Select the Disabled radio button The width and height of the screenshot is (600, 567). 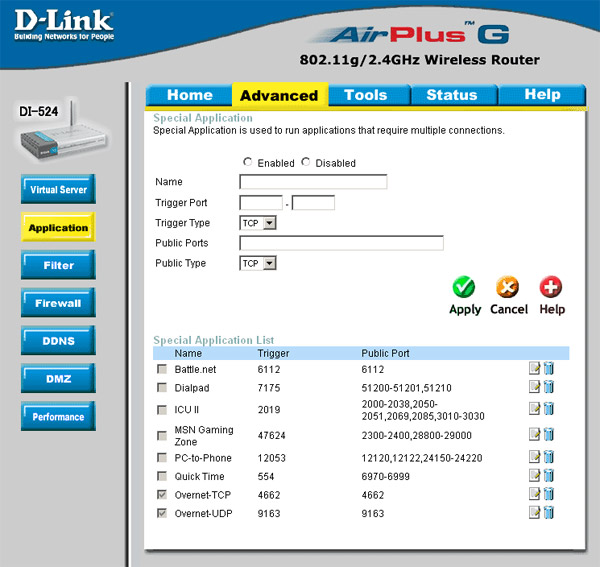[305, 162]
